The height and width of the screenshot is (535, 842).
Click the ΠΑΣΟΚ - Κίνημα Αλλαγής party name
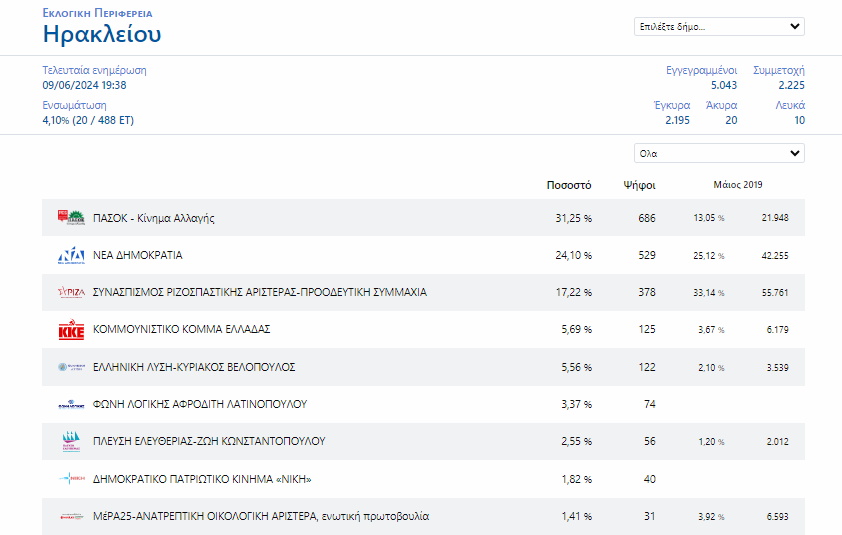[x=154, y=218]
